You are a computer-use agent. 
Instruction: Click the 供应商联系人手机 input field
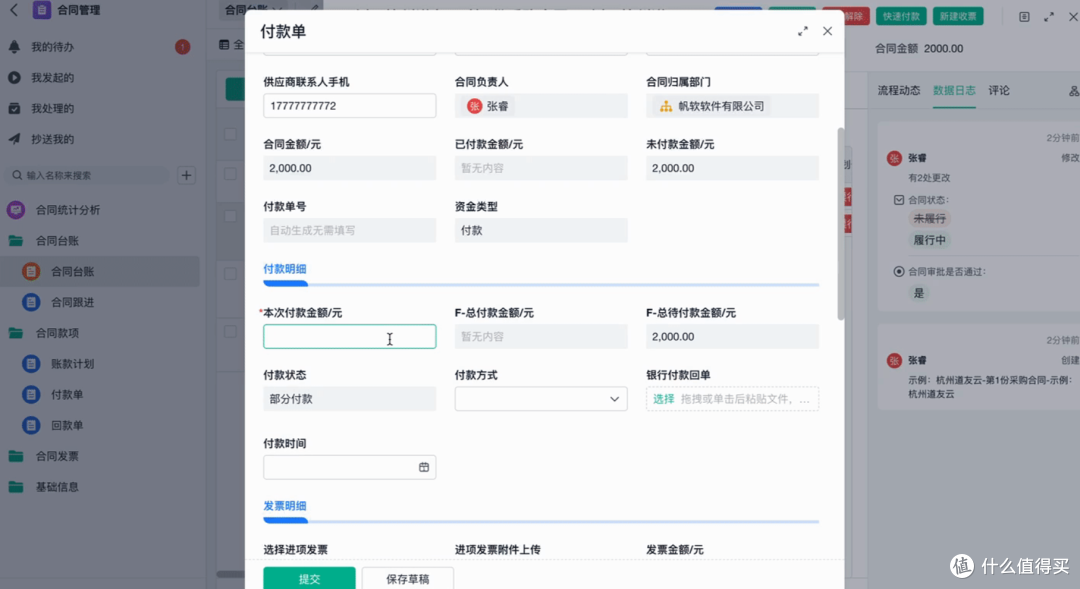[x=349, y=105]
